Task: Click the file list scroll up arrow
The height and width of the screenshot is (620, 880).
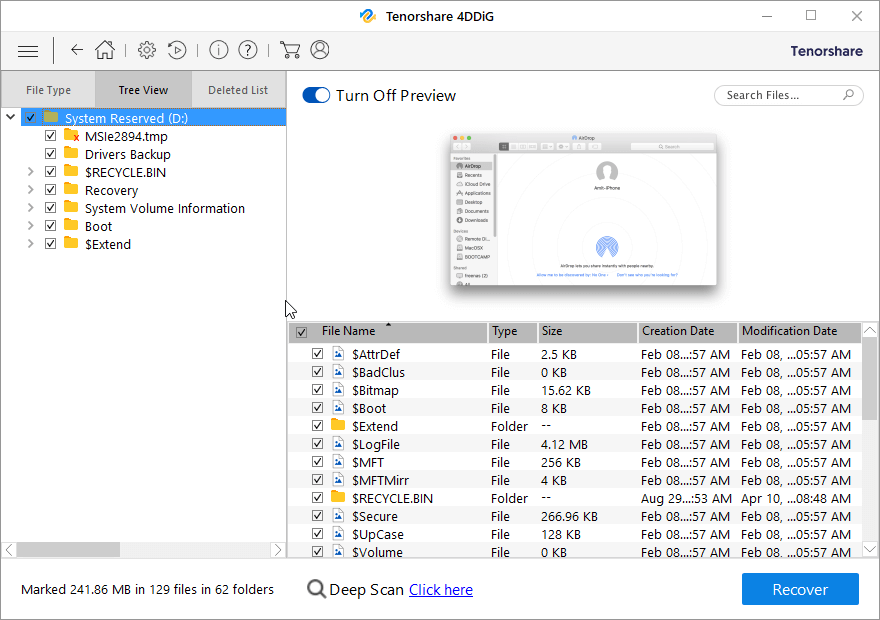Action: click(869, 330)
